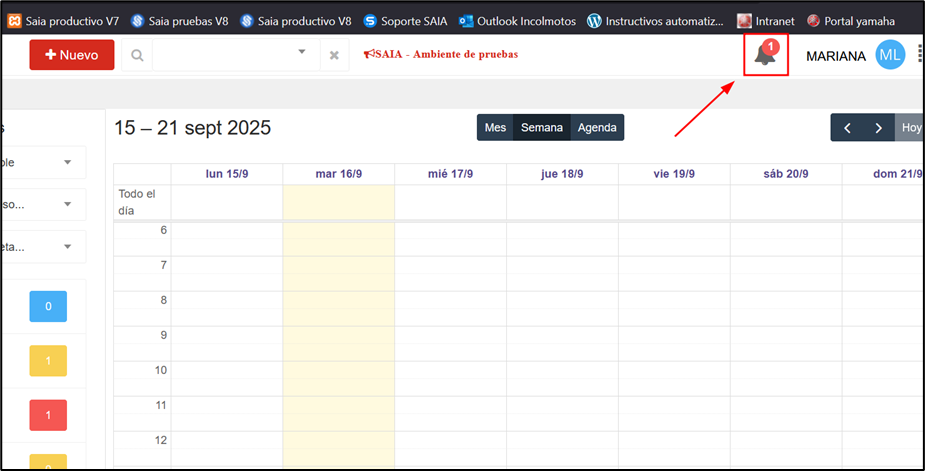Go to previous week arrow
This screenshot has height=471, width=925.
tap(847, 128)
